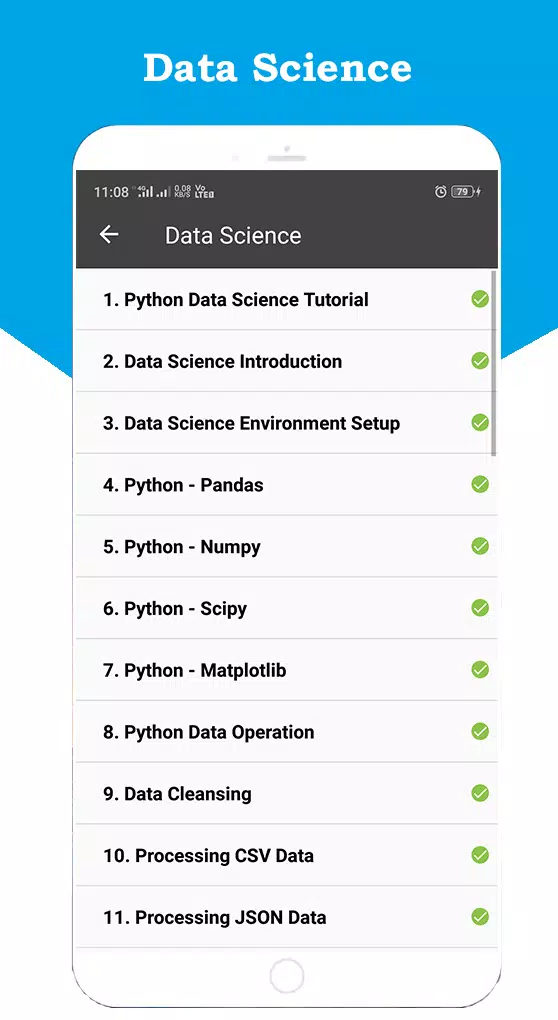Toggle completion check for Python Data Science Tutorial
The height and width of the screenshot is (1020, 558).
480,299
